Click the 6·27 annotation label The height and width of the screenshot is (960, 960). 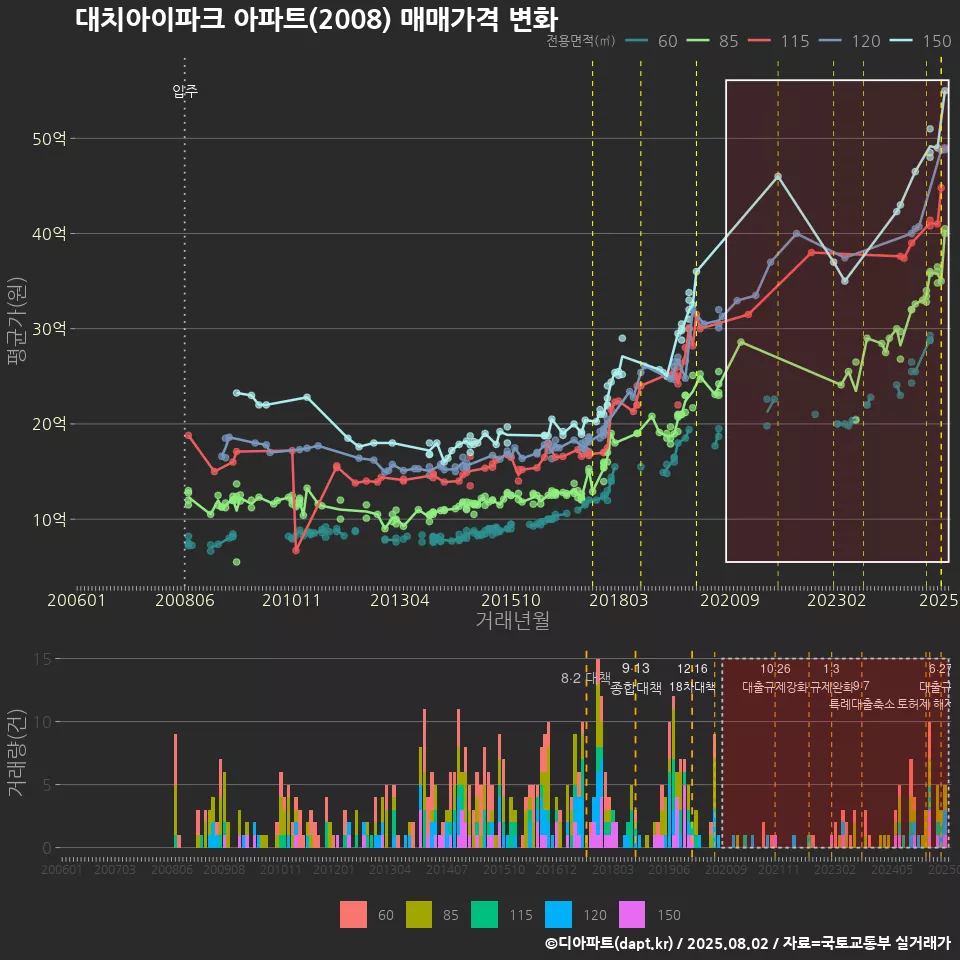click(940, 669)
